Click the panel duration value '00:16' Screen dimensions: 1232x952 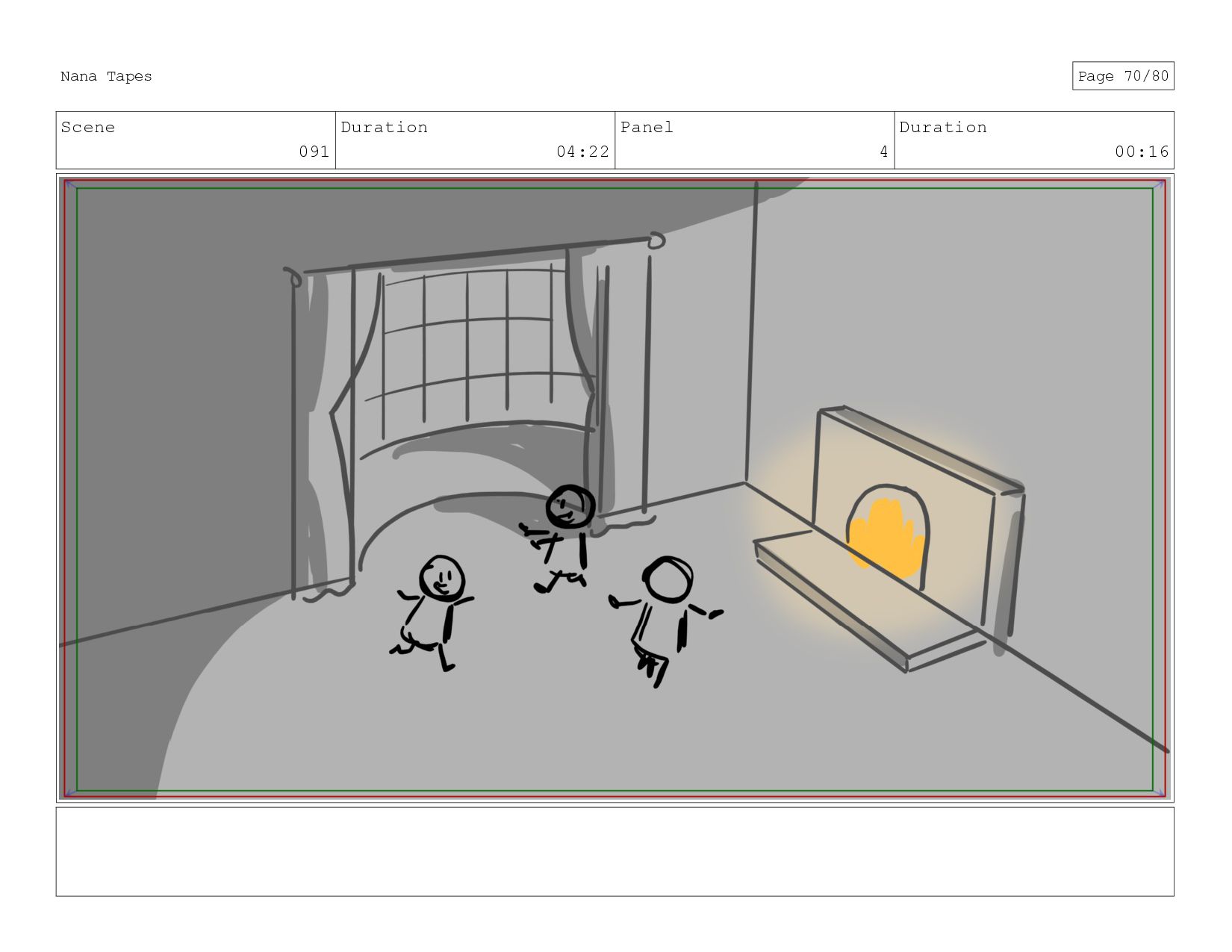[1142, 152]
